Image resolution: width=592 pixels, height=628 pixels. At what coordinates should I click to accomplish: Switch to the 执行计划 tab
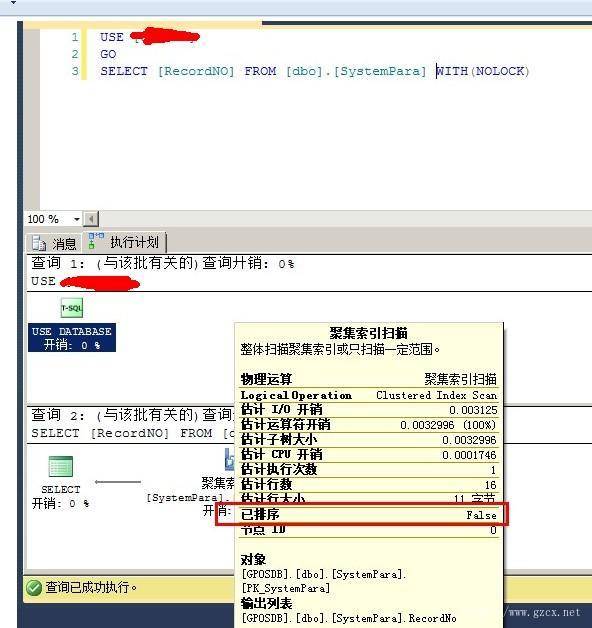[x=125, y=242]
